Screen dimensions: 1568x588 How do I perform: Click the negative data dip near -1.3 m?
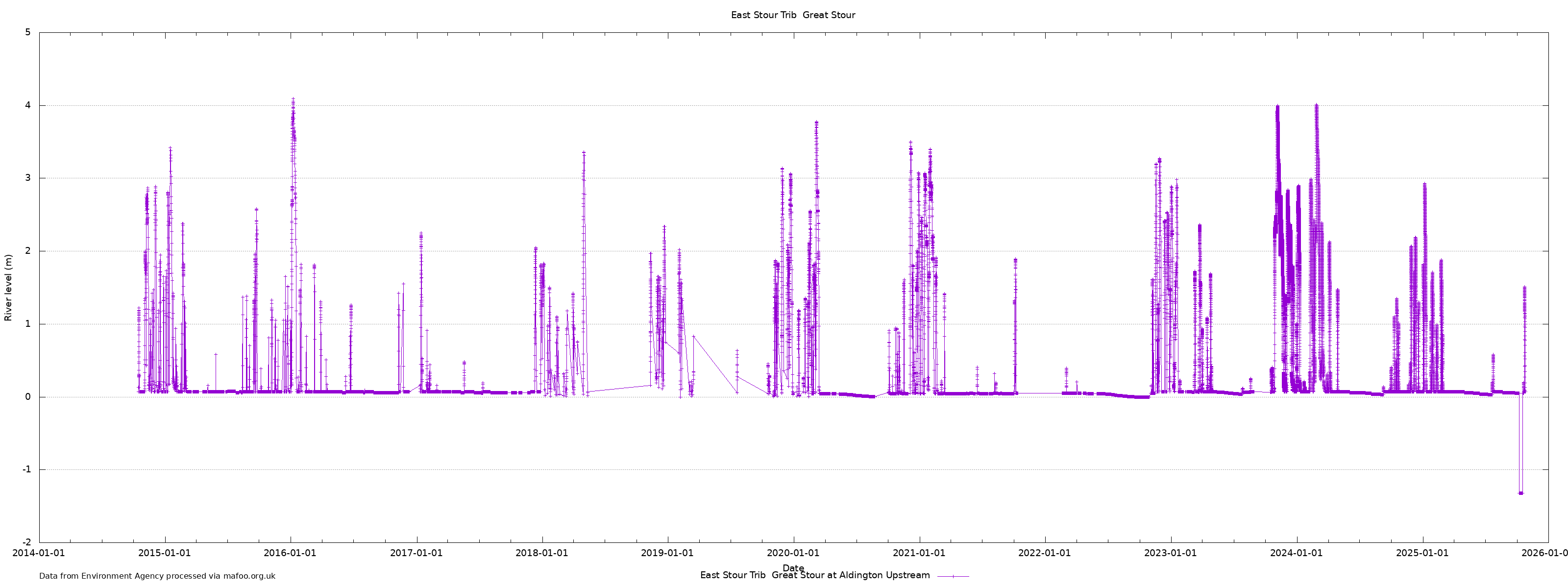tap(1520, 492)
